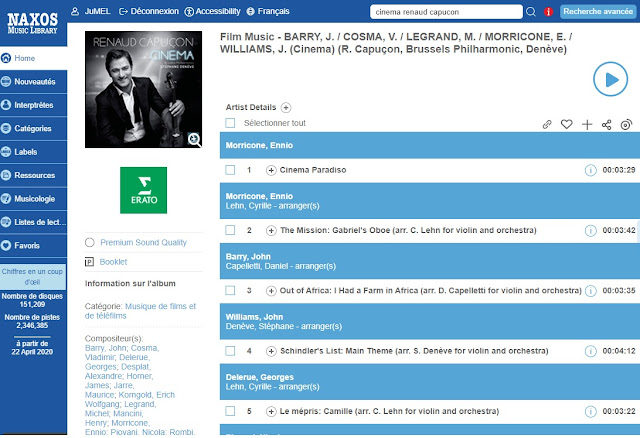Change language via Français

coord(268,11)
